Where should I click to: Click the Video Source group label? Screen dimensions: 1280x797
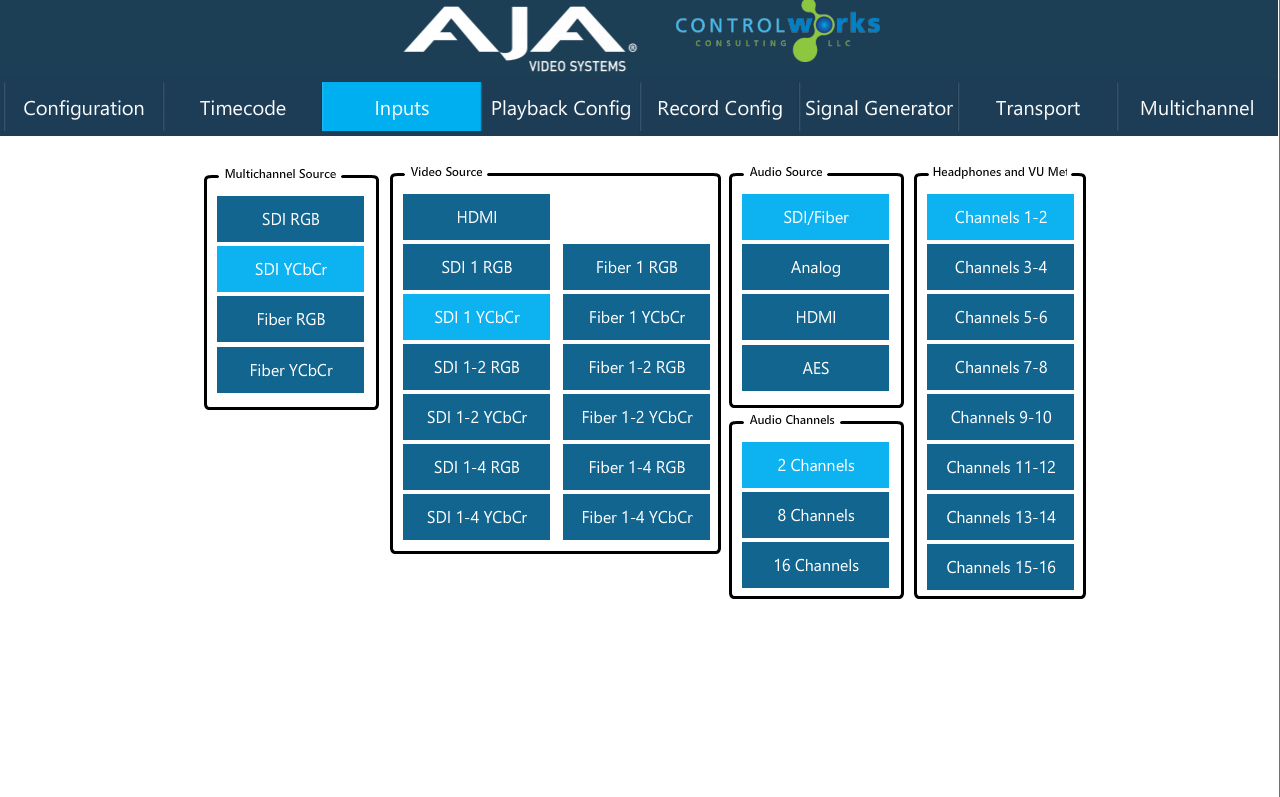pyautogui.click(x=447, y=172)
